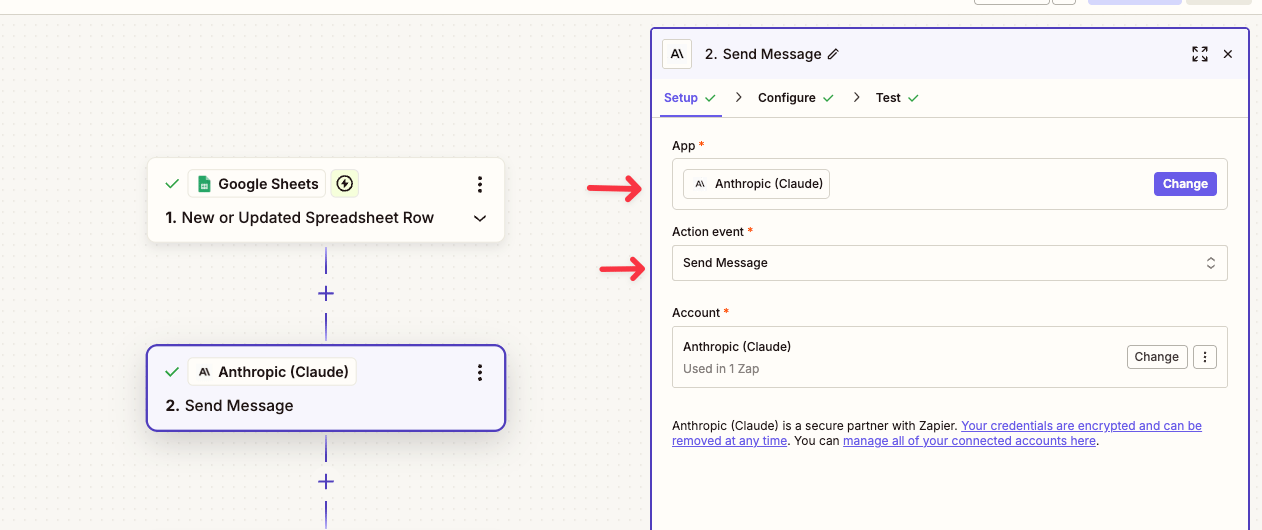The height and width of the screenshot is (530, 1262).
Task: Click the Anthropic (Claude) label chip in step 2
Action: [272, 372]
